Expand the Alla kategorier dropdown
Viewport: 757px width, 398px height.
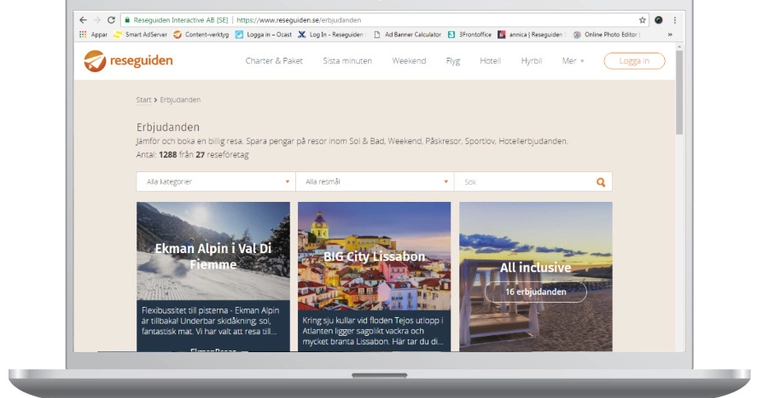[x=216, y=182]
